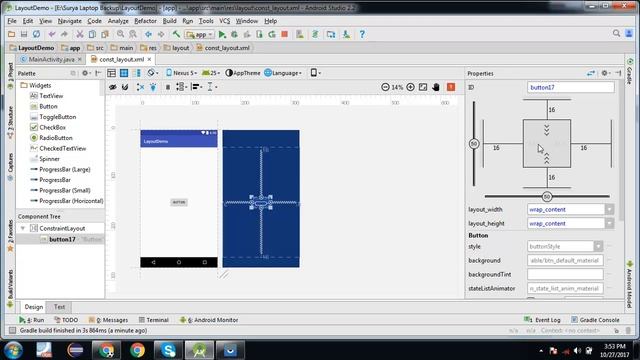The image size is (640, 360).
Task: Switch to the Text editor tab
Action: (59, 307)
